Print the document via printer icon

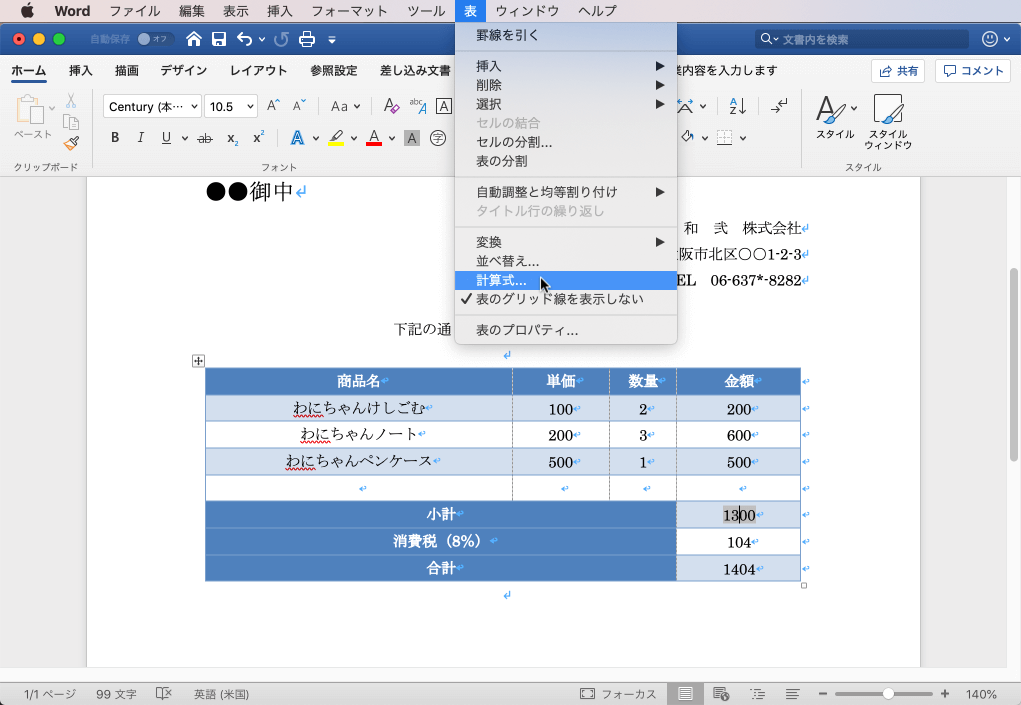click(x=307, y=40)
